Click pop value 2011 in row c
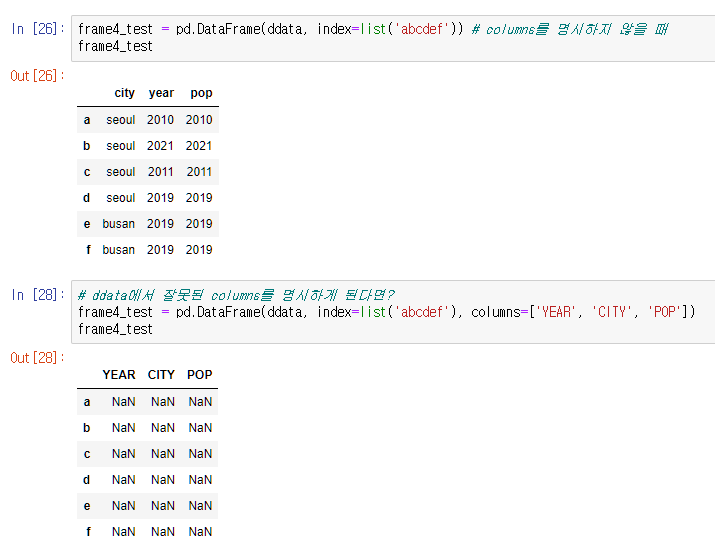This screenshot has height=546, width=715. pyautogui.click(x=199, y=172)
